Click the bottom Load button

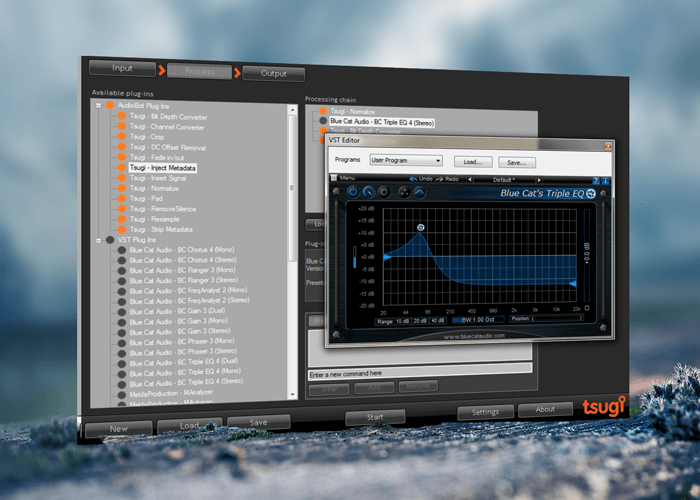189,425
